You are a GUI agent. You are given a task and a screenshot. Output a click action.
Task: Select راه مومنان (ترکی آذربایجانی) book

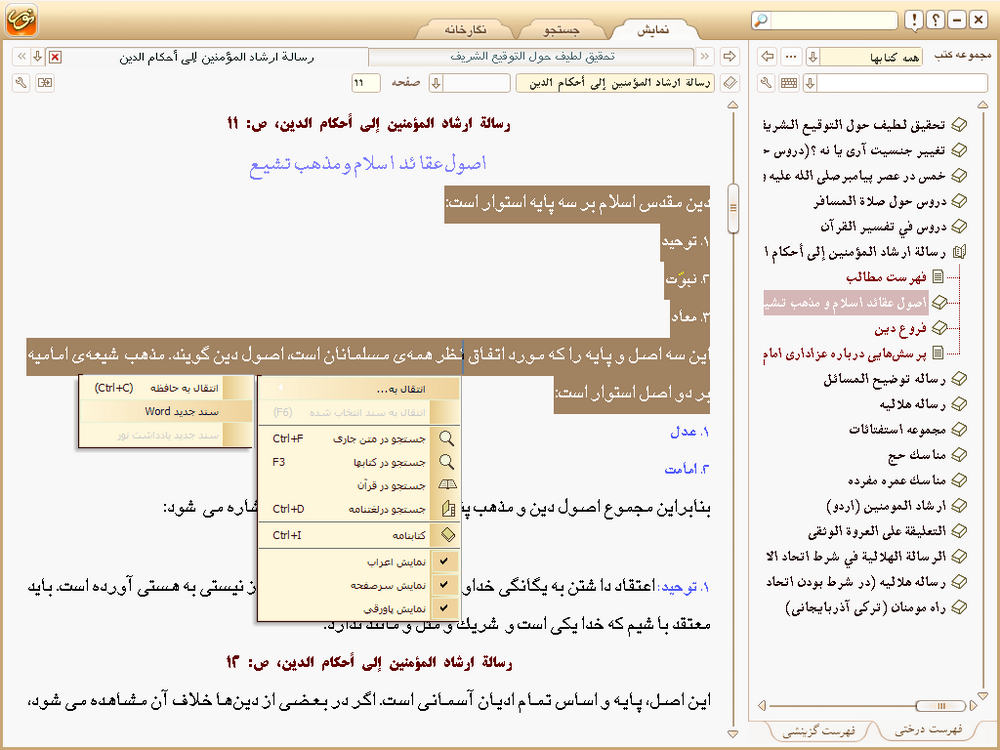866,607
